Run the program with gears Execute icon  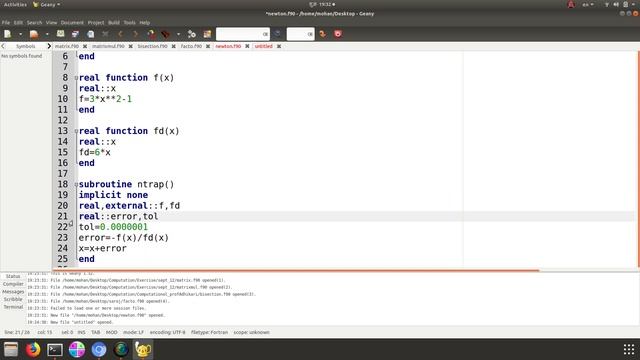click(192, 34)
